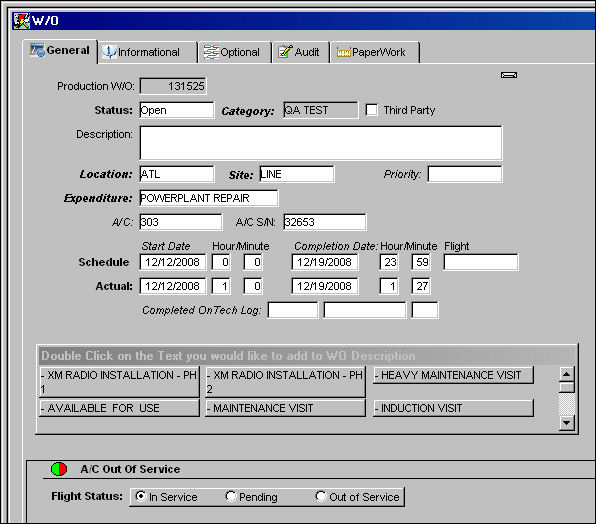Click the Site field showing LINE
Image resolution: width=596 pixels, height=524 pixels.
[x=297, y=174]
